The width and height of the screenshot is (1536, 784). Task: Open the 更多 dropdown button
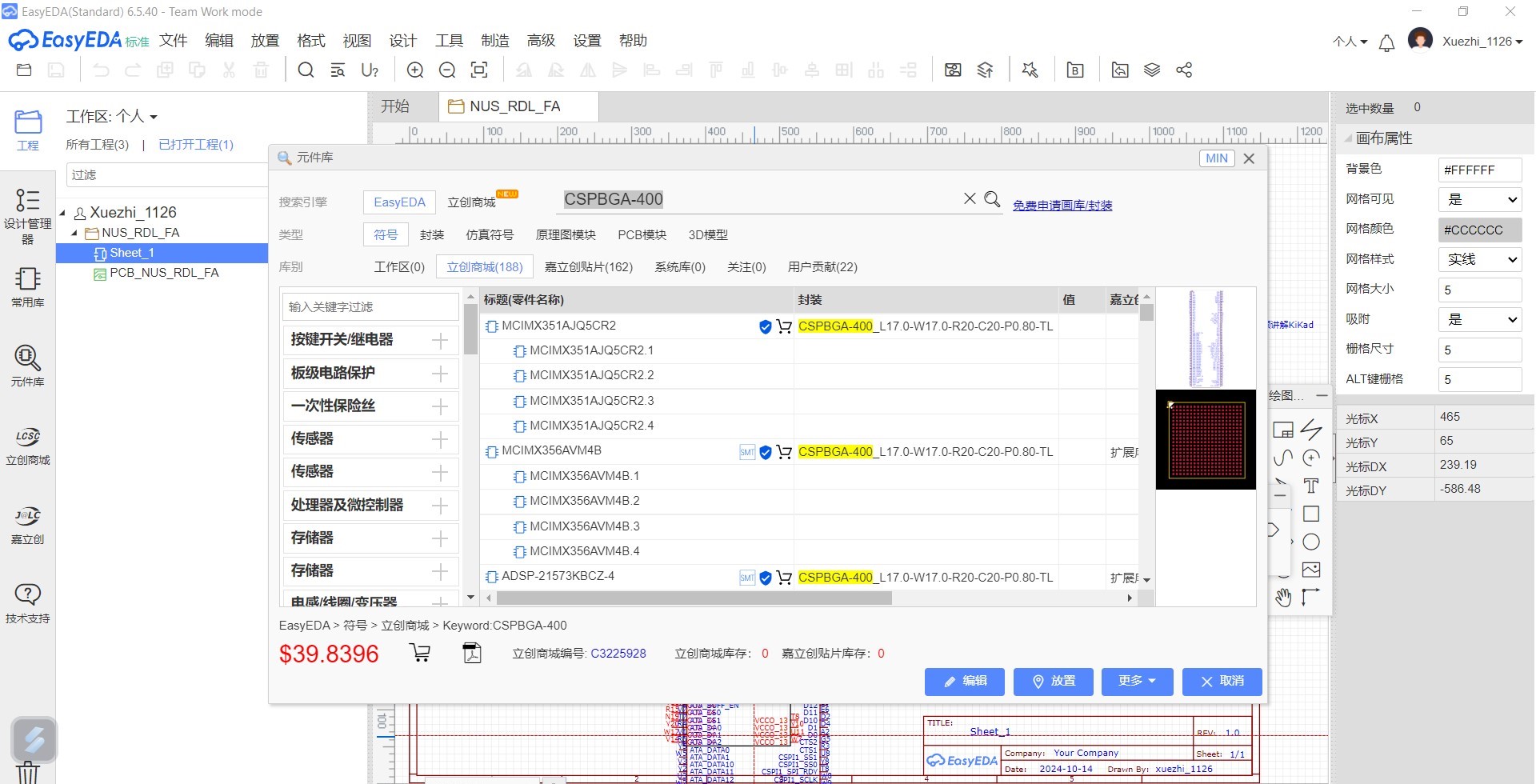(1137, 681)
